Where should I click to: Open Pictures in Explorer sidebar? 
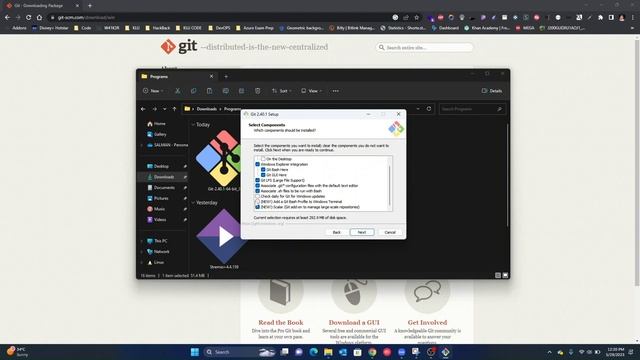[x=158, y=198]
